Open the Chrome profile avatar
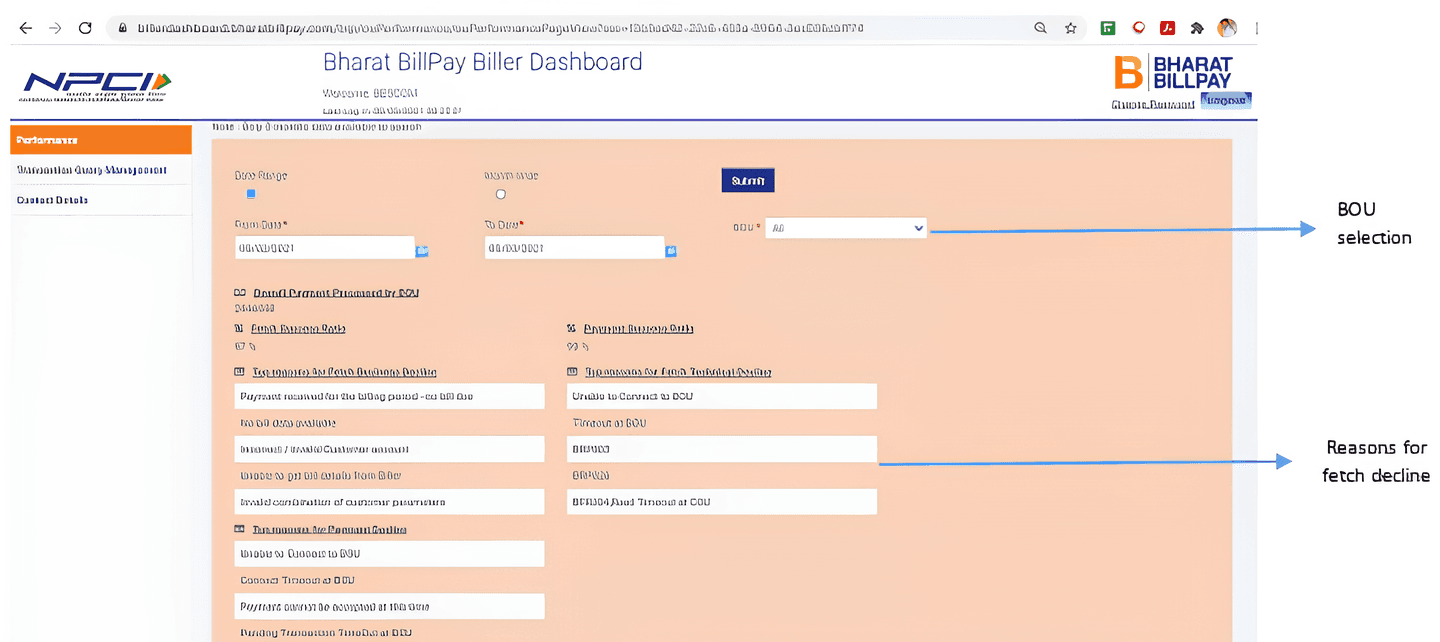The height and width of the screenshot is (642, 1440). click(1227, 28)
